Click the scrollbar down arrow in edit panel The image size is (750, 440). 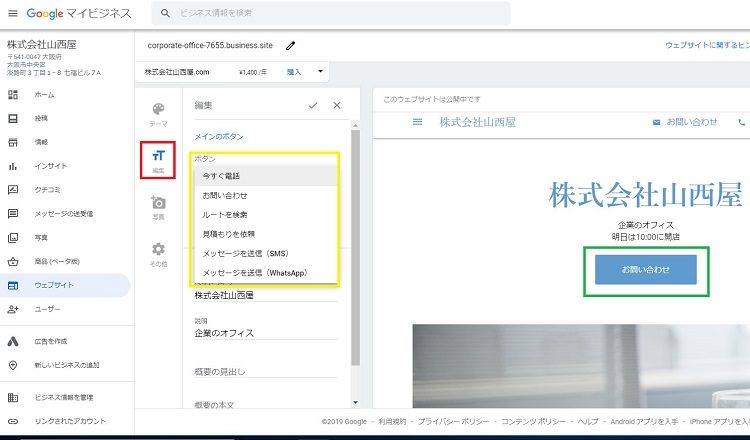click(355, 403)
